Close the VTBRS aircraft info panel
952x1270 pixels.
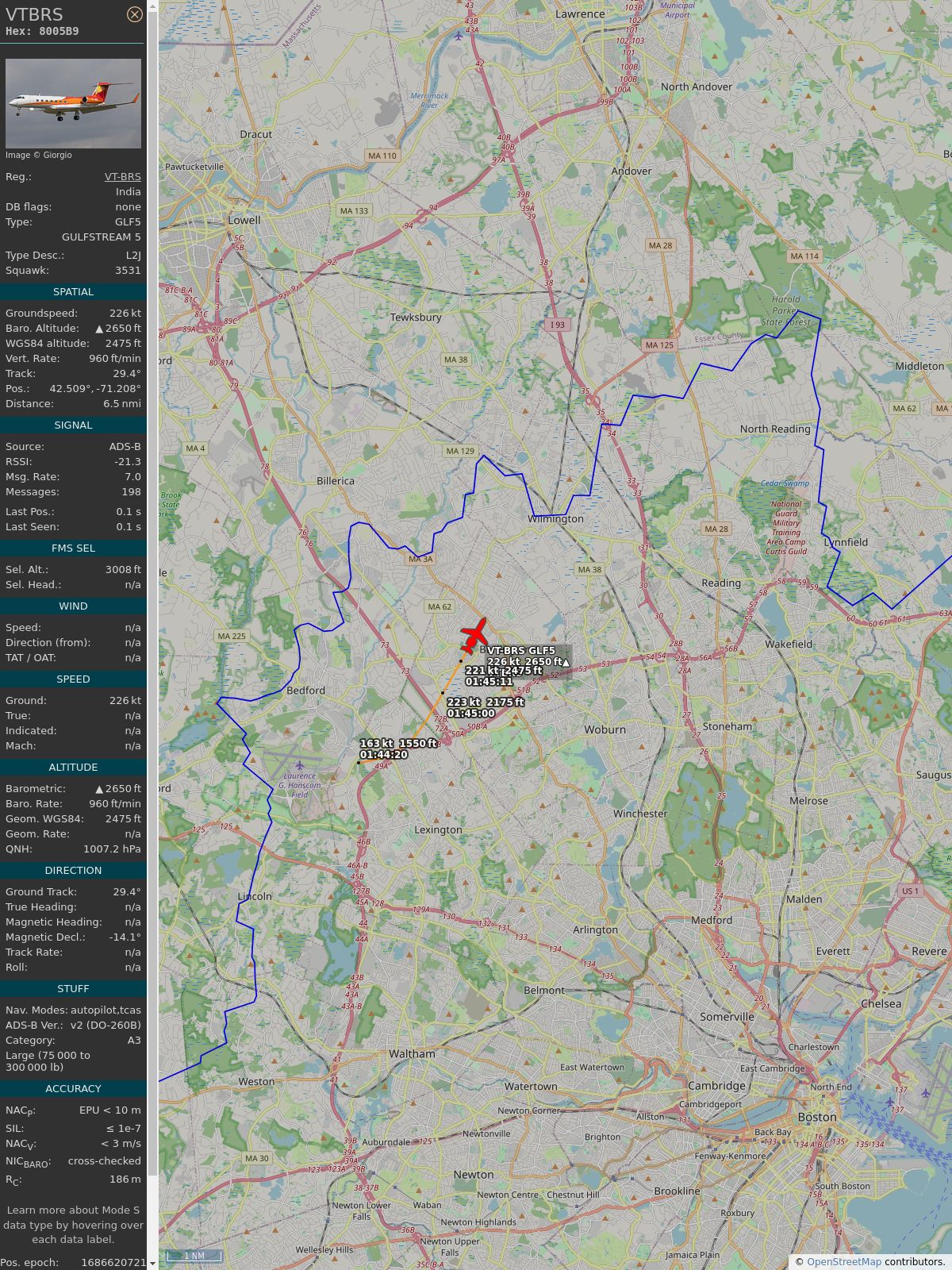[x=135, y=14]
